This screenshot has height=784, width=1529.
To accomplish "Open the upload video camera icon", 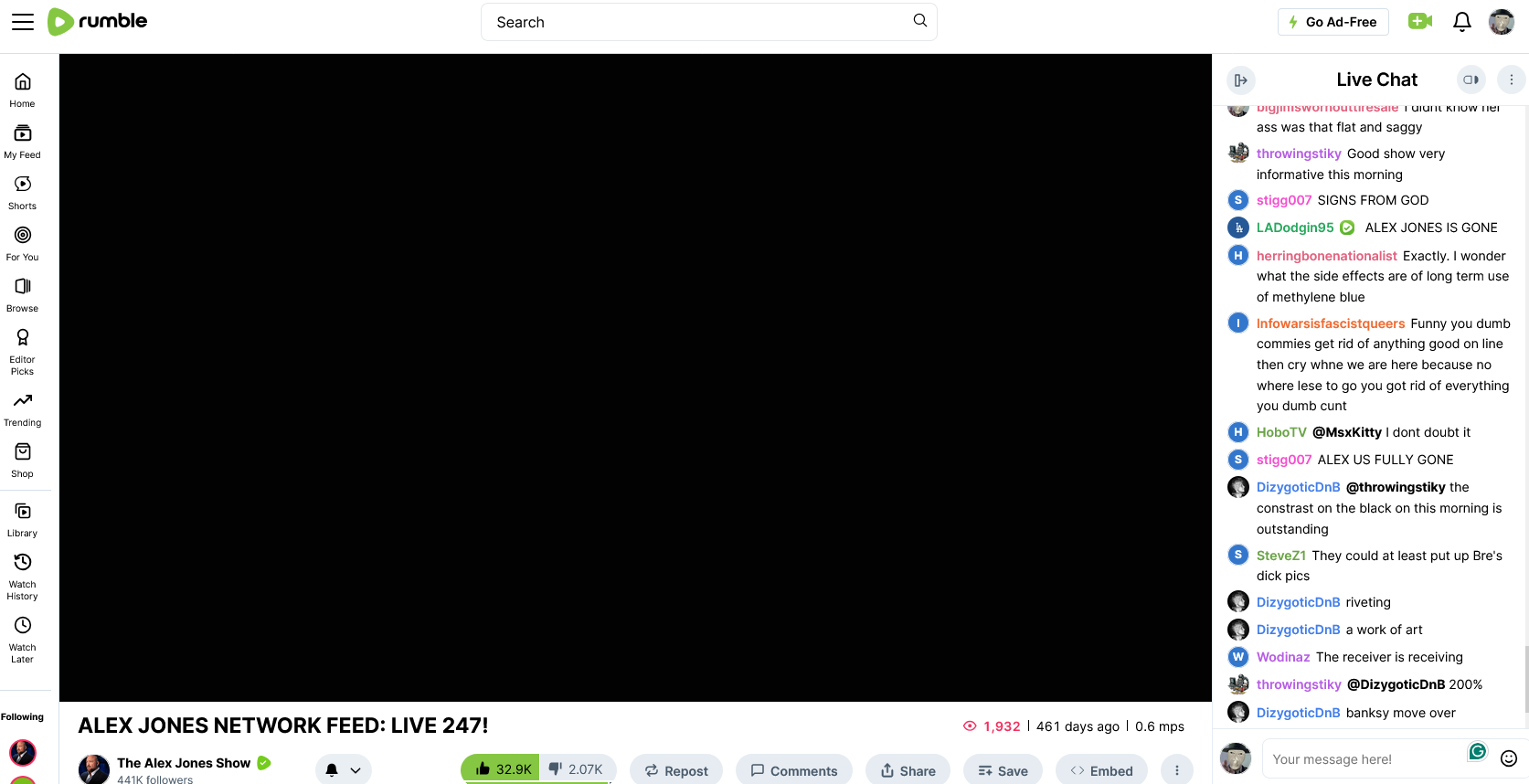I will click(1420, 21).
